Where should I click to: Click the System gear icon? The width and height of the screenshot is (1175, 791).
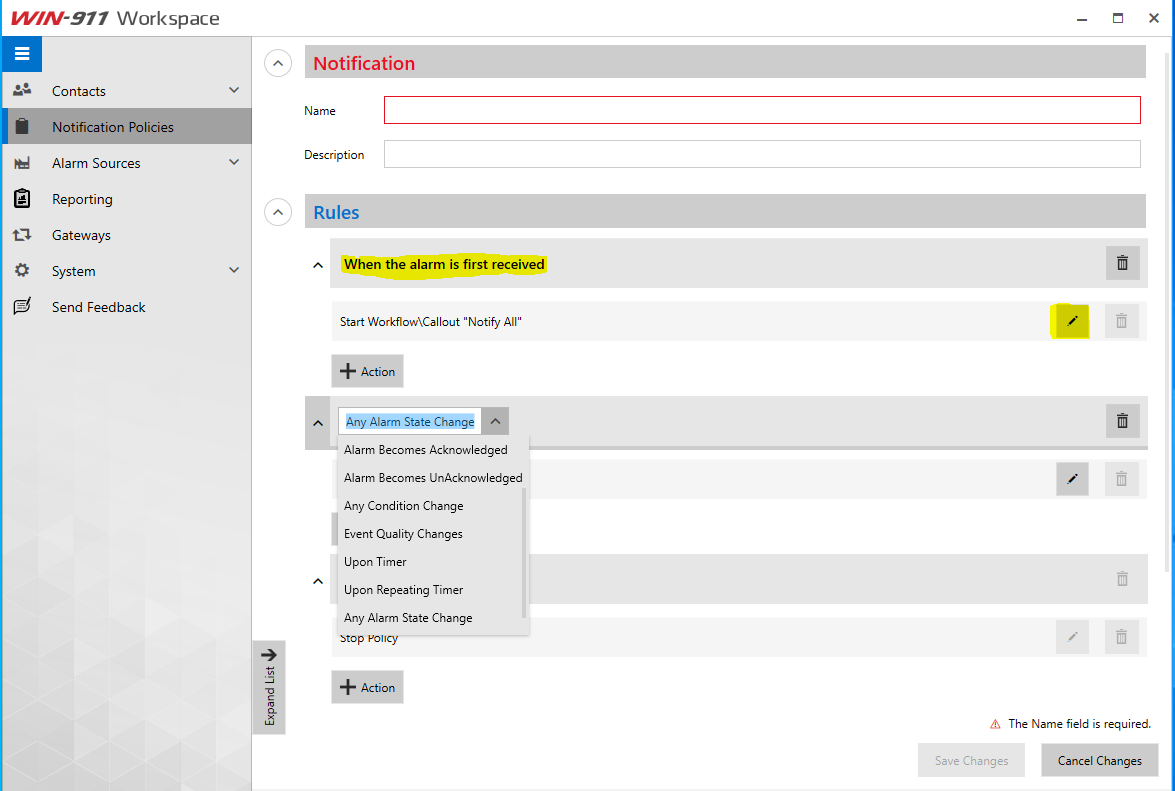[22, 270]
